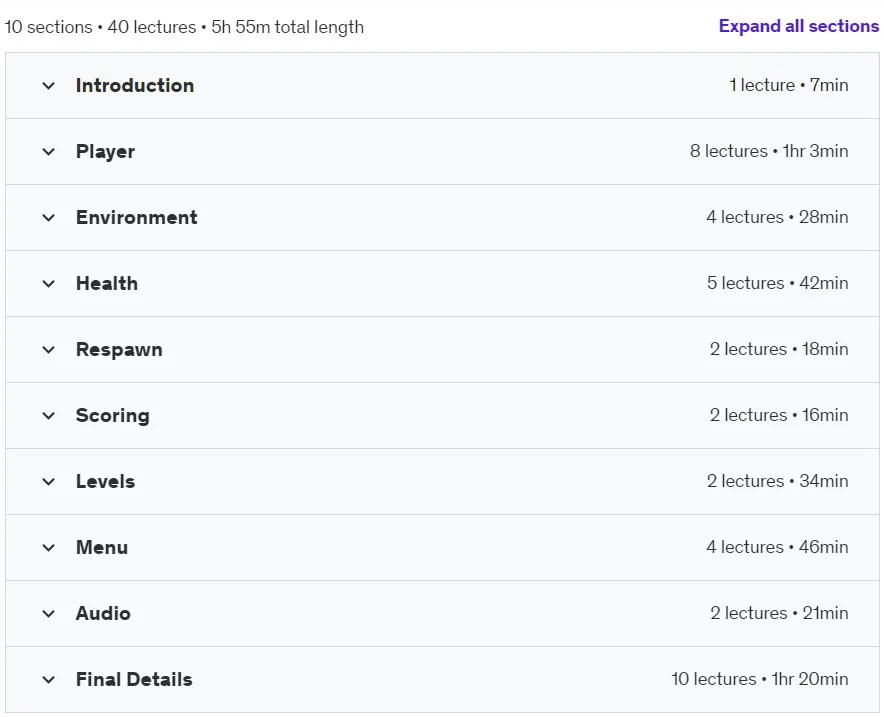The height and width of the screenshot is (717, 884).
Task: Expand the Player section chevron
Action: click(48, 152)
